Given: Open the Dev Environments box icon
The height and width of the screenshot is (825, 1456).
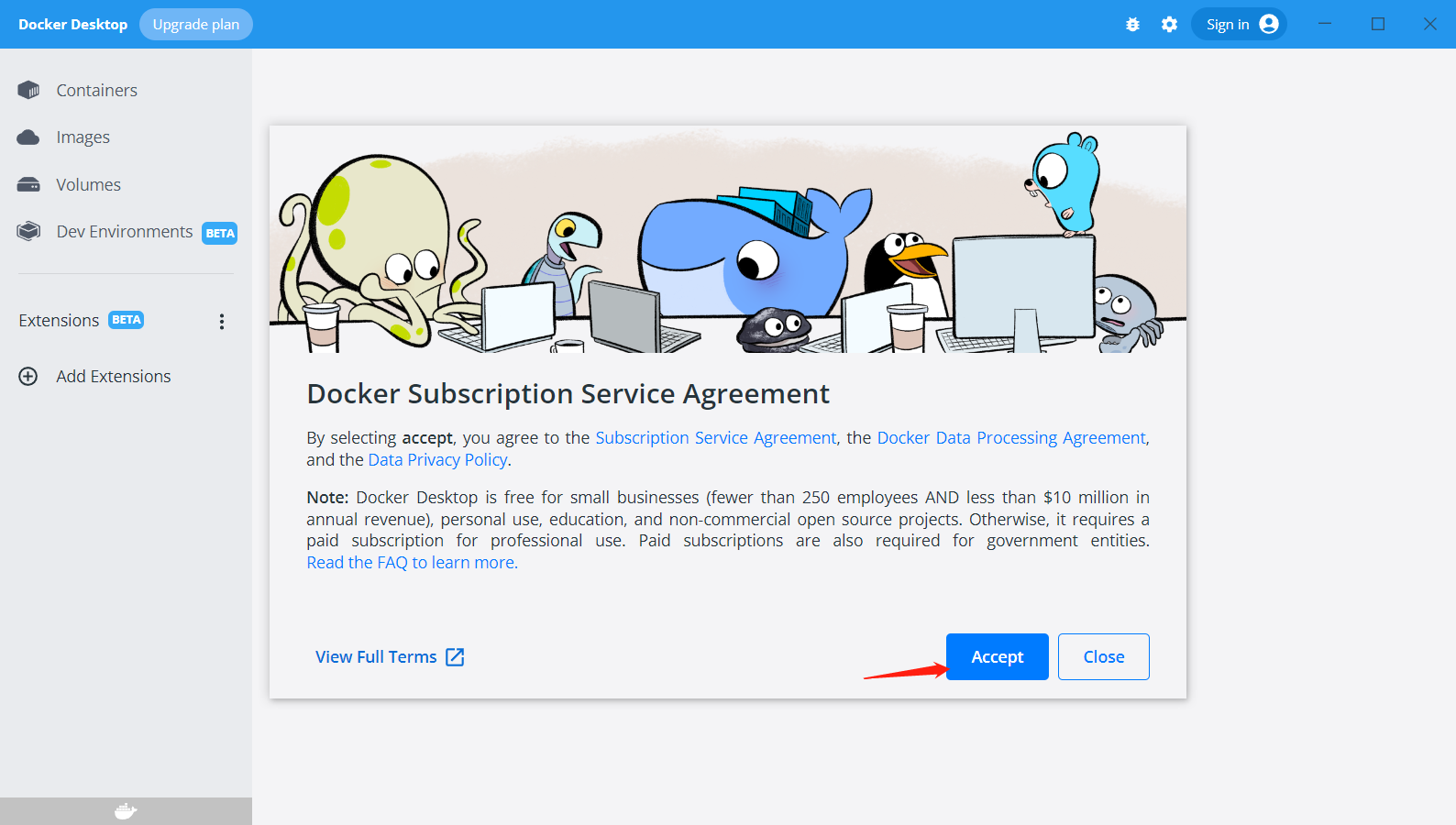Looking at the screenshot, I should click(28, 231).
